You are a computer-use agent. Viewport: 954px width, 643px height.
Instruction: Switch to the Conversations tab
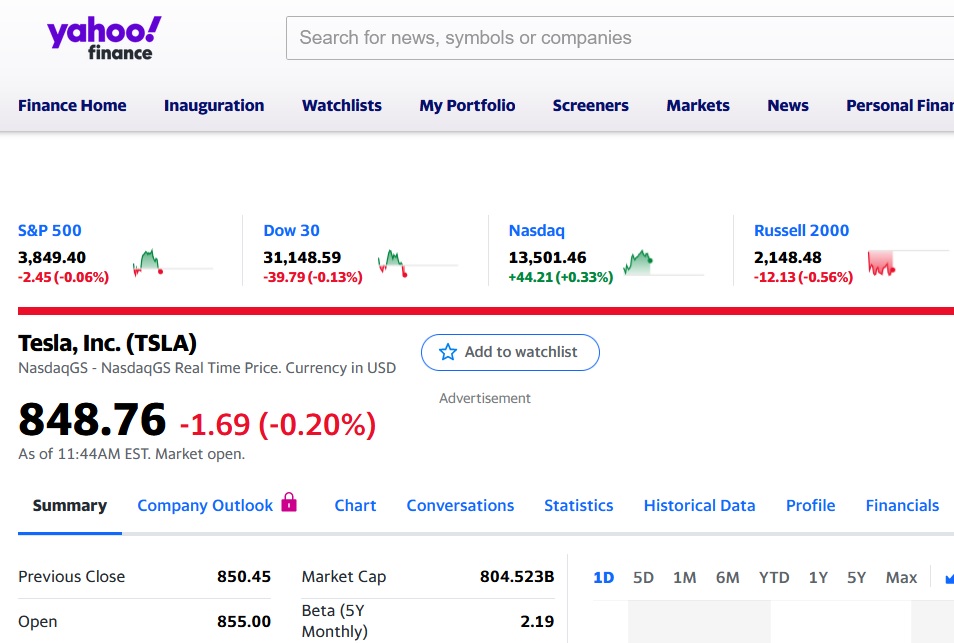(x=461, y=506)
